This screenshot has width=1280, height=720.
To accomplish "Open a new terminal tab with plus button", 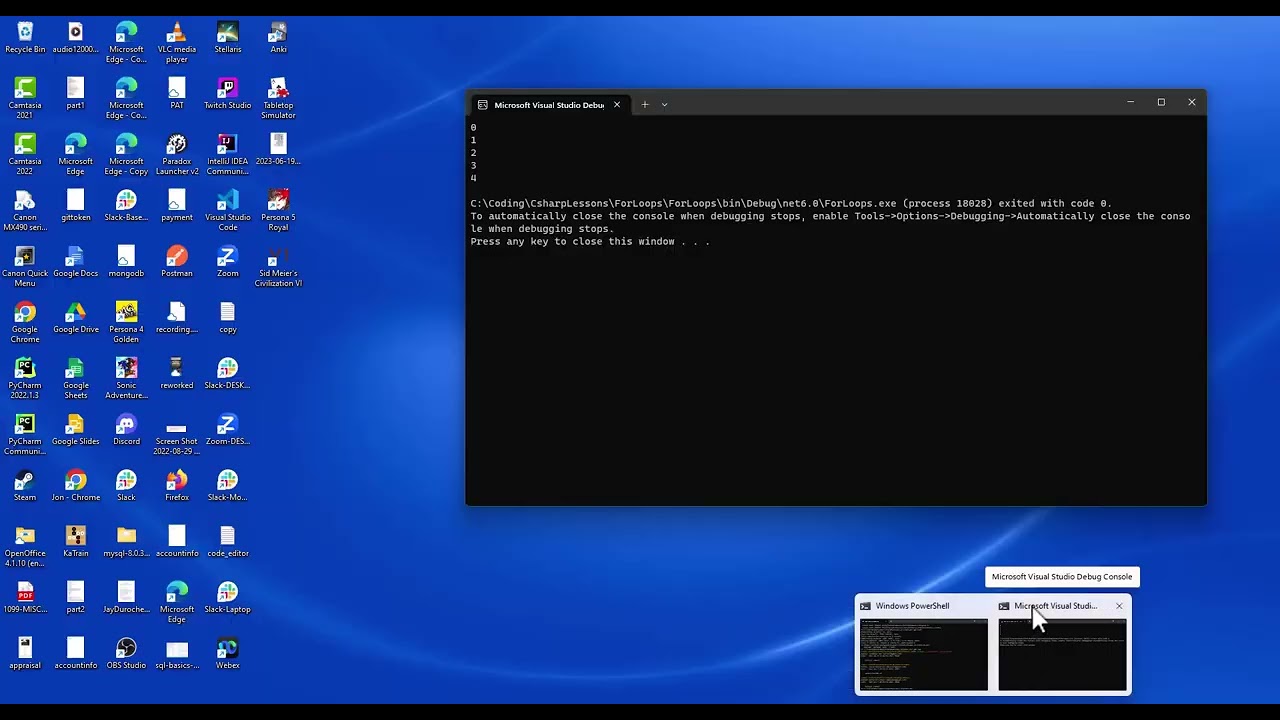I will 645,104.
